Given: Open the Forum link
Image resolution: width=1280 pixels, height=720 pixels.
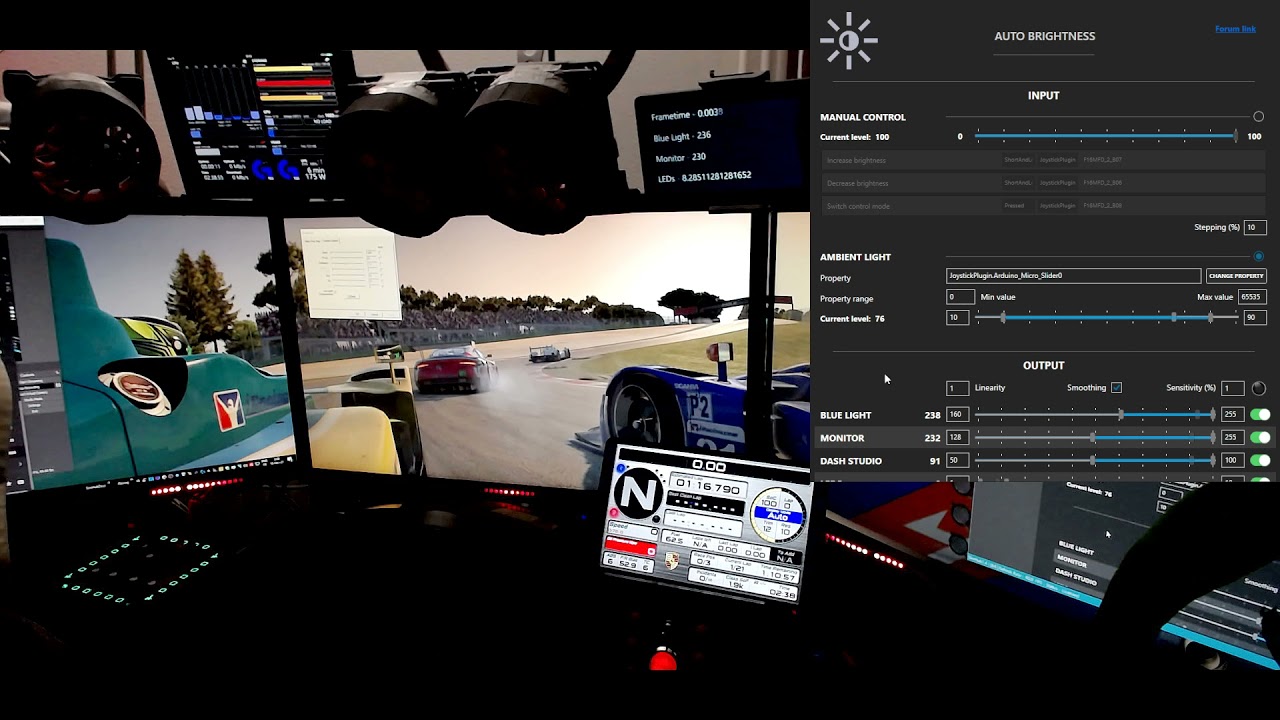Looking at the screenshot, I should [x=1235, y=29].
